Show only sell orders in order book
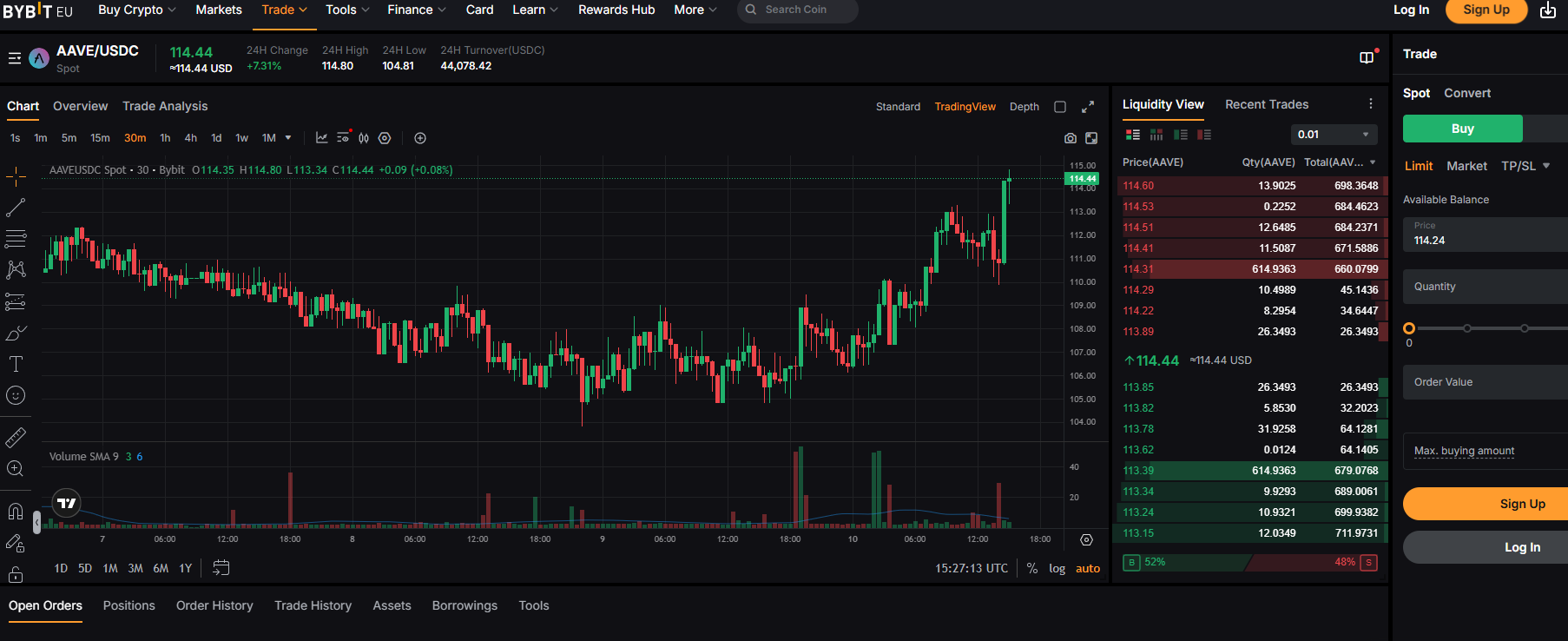The image size is (1568, 641). (x=1204, y=135)
